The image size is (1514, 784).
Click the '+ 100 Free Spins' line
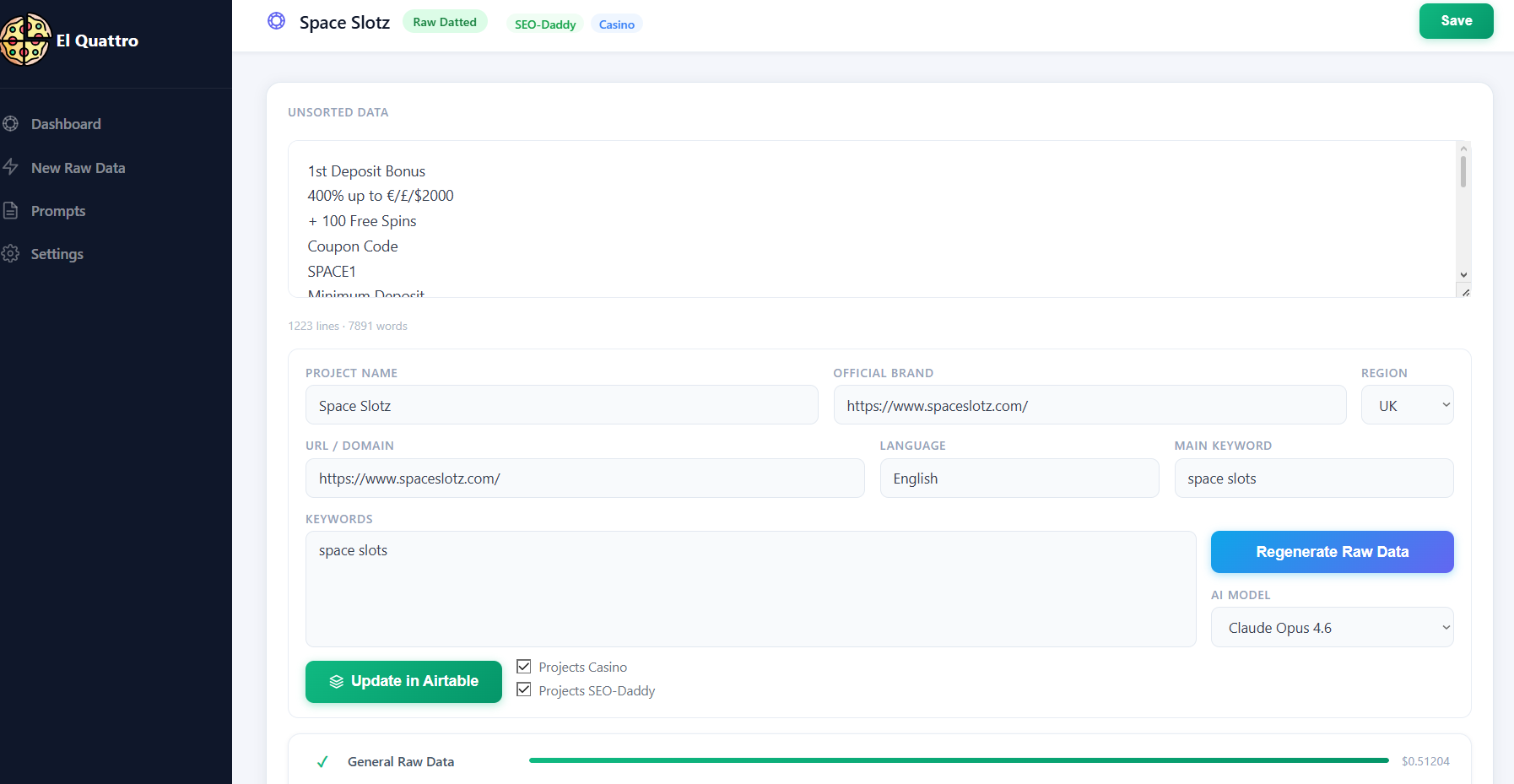pos(362,221)
